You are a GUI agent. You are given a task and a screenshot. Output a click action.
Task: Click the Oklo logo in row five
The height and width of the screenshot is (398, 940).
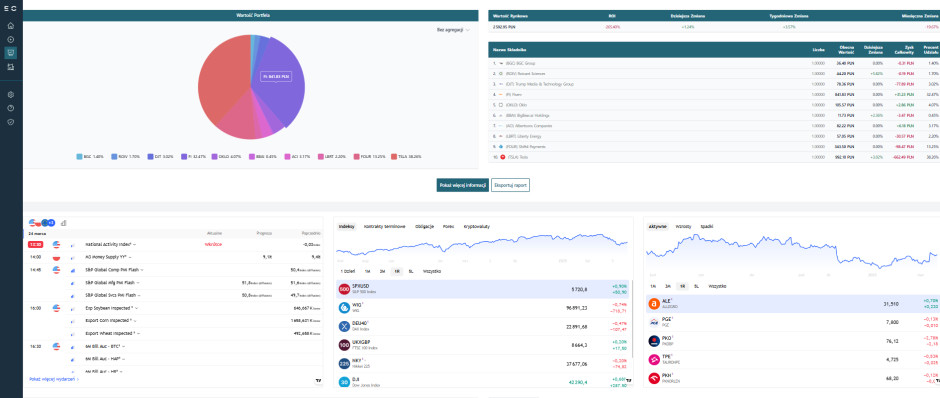tap(502, 105)
